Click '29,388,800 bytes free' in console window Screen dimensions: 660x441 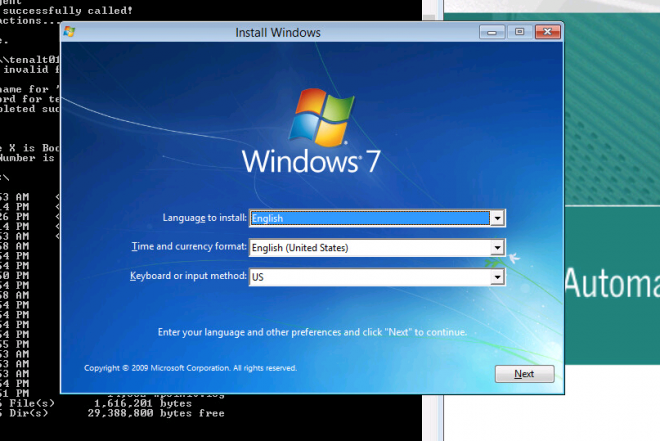point(156,413)
